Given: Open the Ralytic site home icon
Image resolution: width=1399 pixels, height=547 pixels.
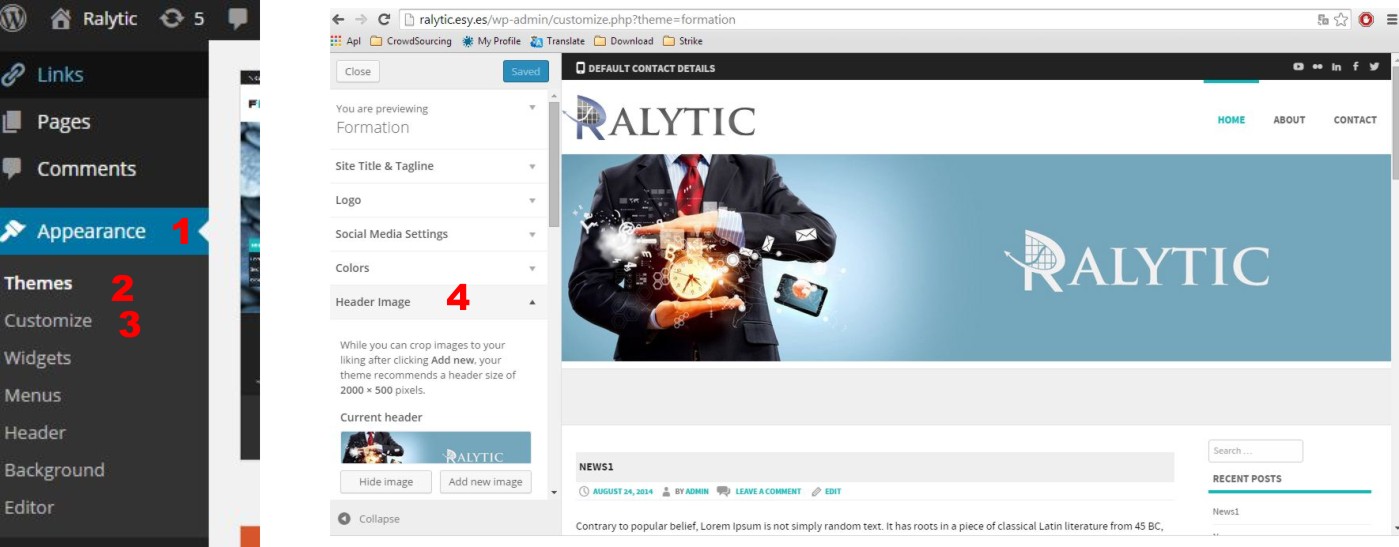Looking at the screenshot, I should [x=61, y=19].
